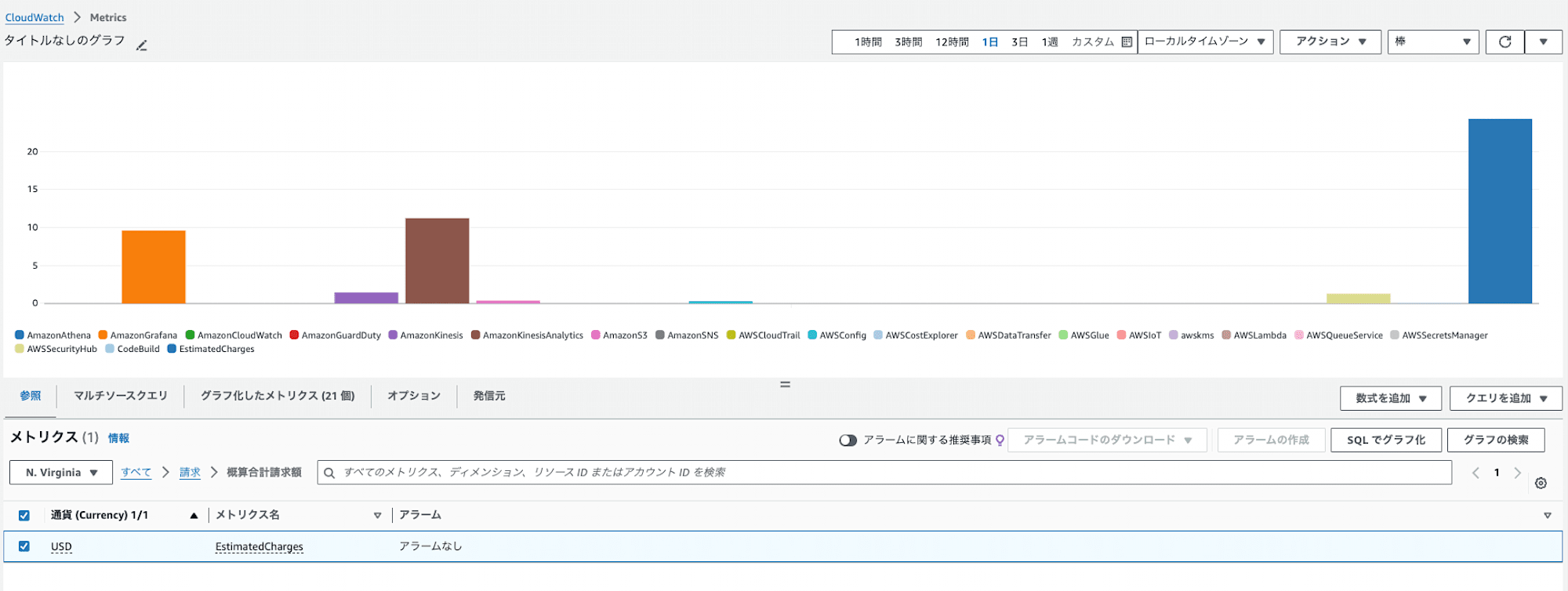
Task: Open the local timezone dropdown
Action: pos(1205,42)
